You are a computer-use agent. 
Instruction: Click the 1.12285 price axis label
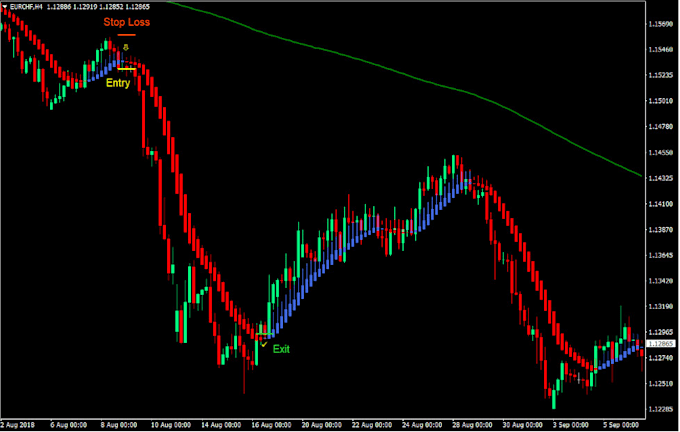(x=660, y=409)
